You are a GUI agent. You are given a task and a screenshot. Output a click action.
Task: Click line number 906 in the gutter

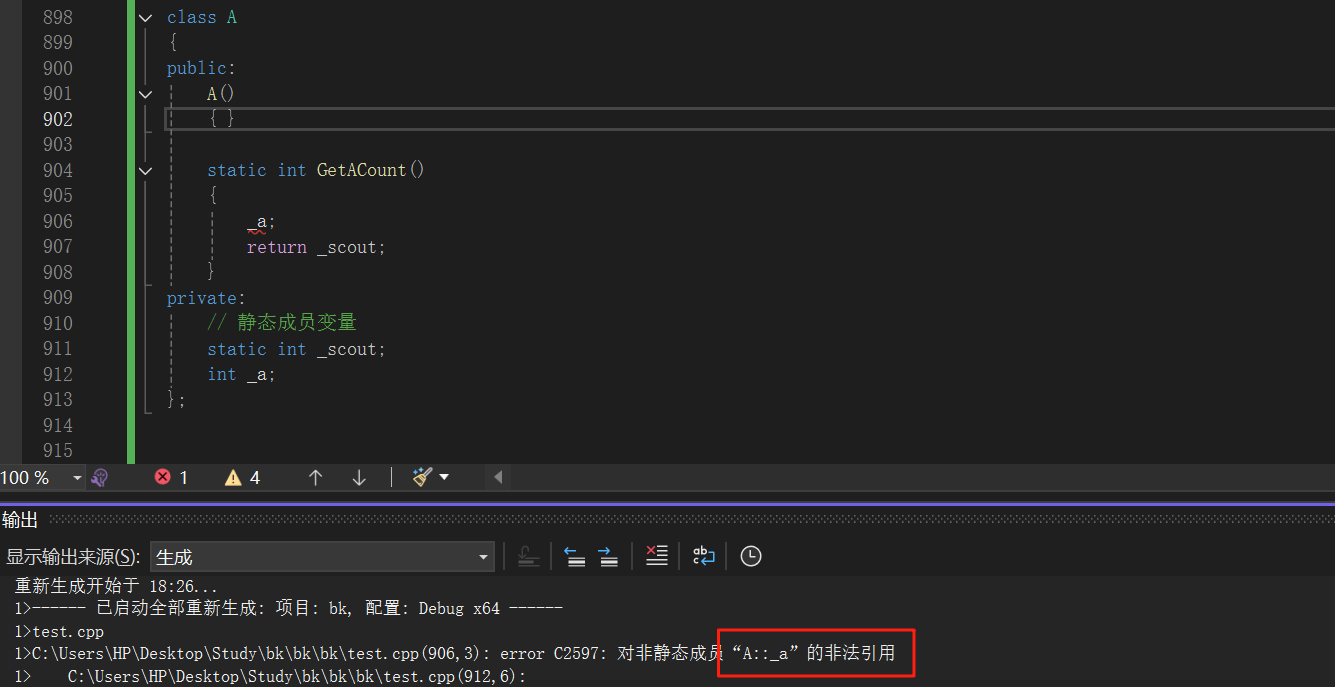[x=57, y=221]
